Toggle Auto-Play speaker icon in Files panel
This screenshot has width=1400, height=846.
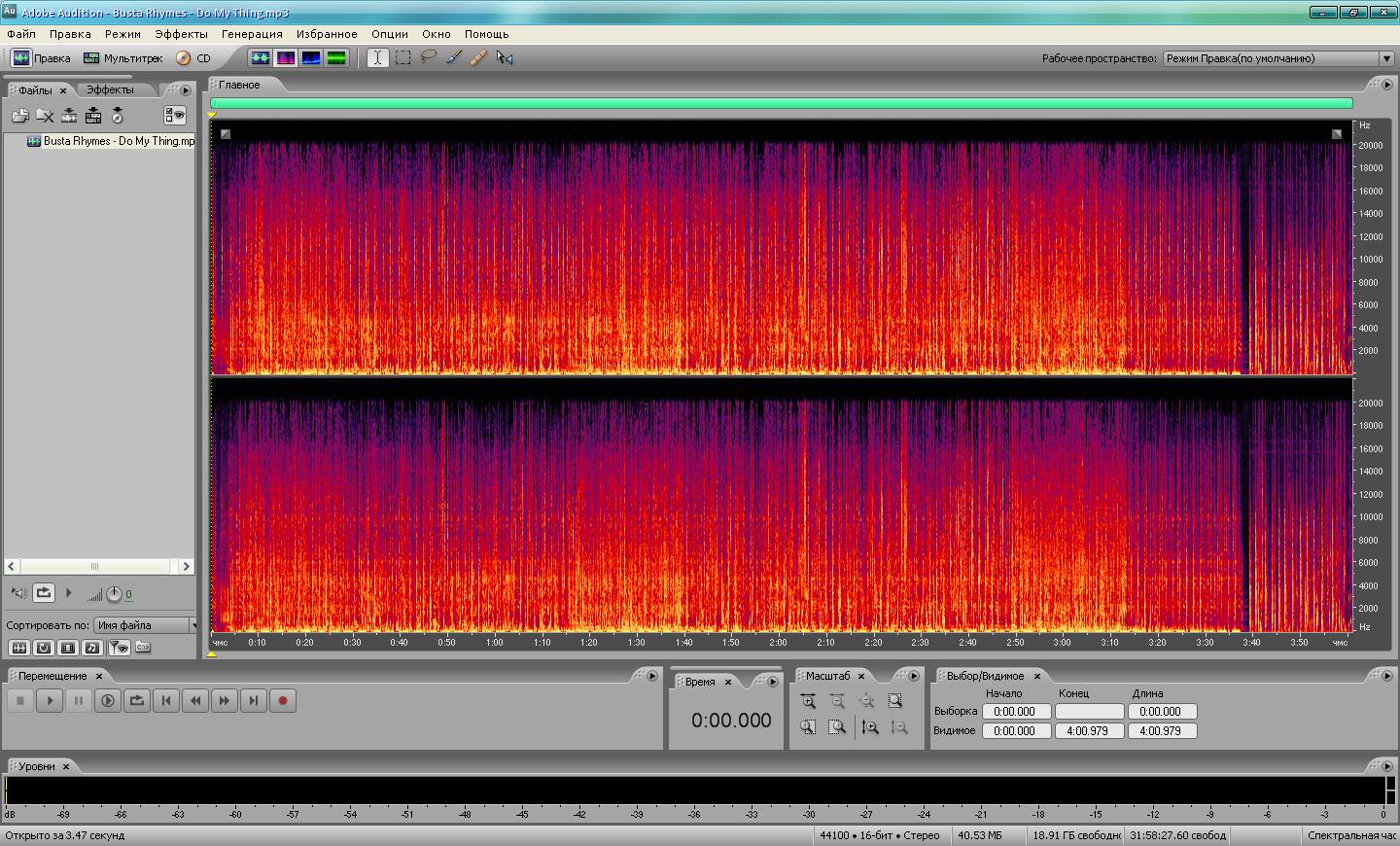[18, 592]
